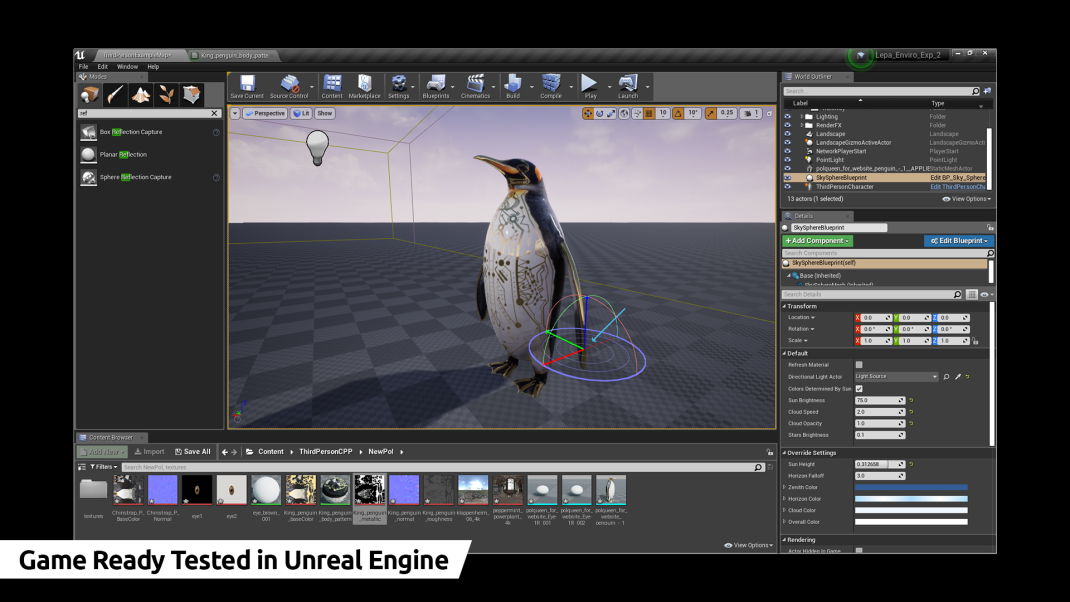The image size is (1070, 602).
Task: Toggle visibility eye for PointLight actor
Action: coord(787,160)
